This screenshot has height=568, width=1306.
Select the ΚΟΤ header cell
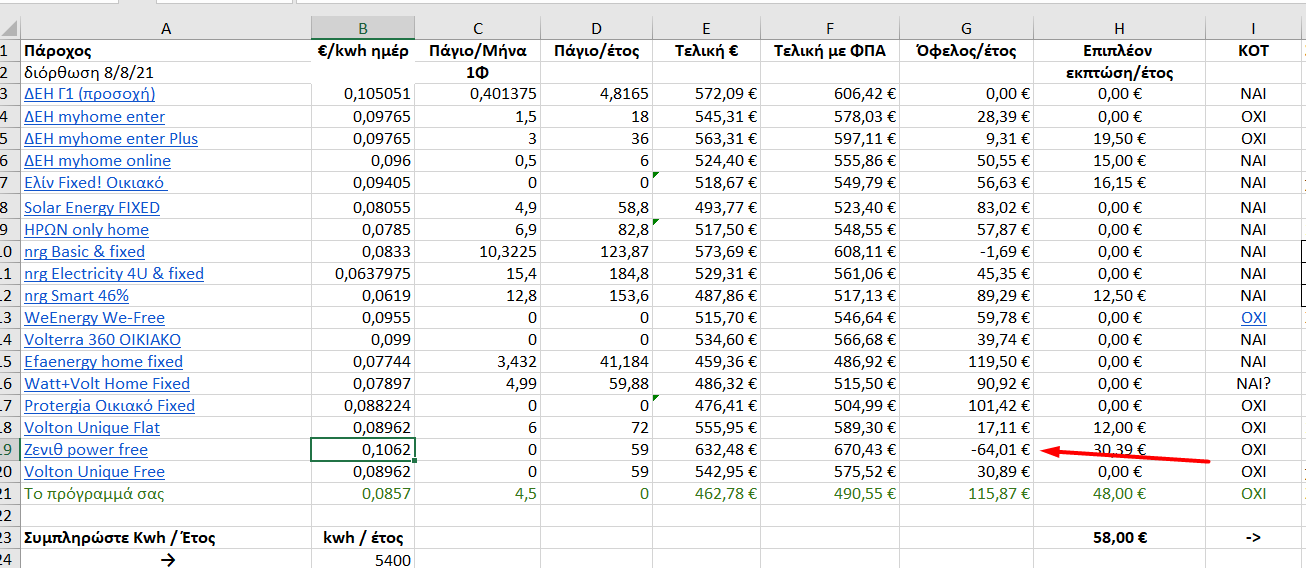pos(1253,51)
